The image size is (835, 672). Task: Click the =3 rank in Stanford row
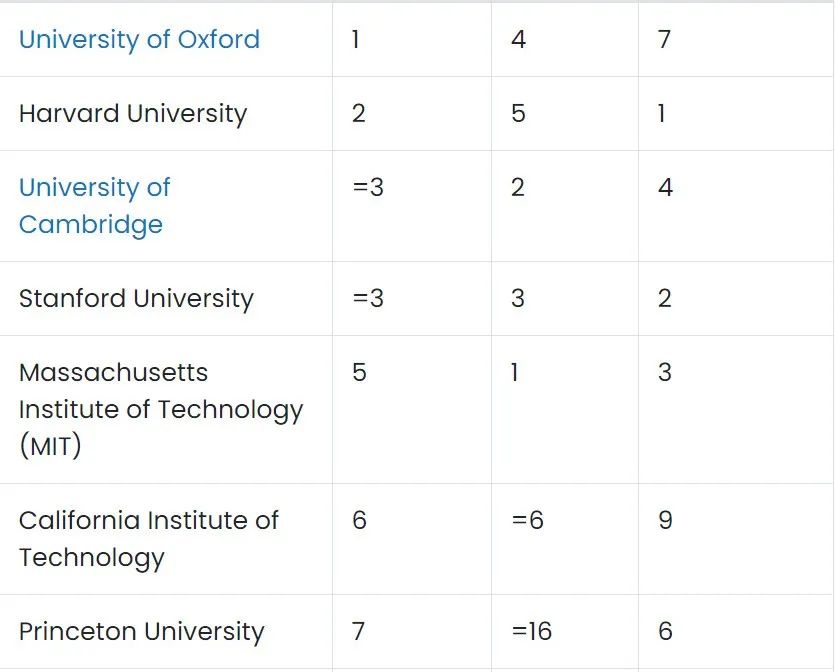368,299
